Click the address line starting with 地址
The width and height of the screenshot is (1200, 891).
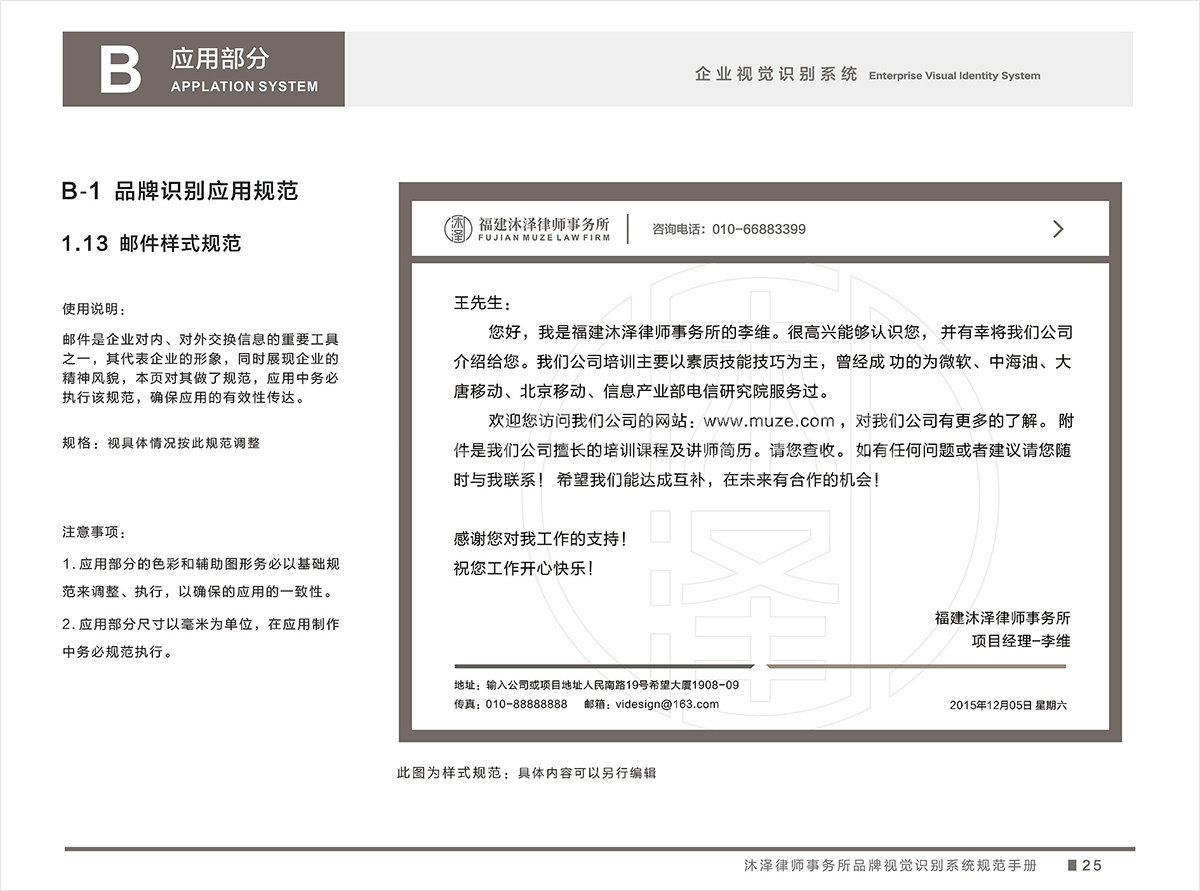pos(596,685)
